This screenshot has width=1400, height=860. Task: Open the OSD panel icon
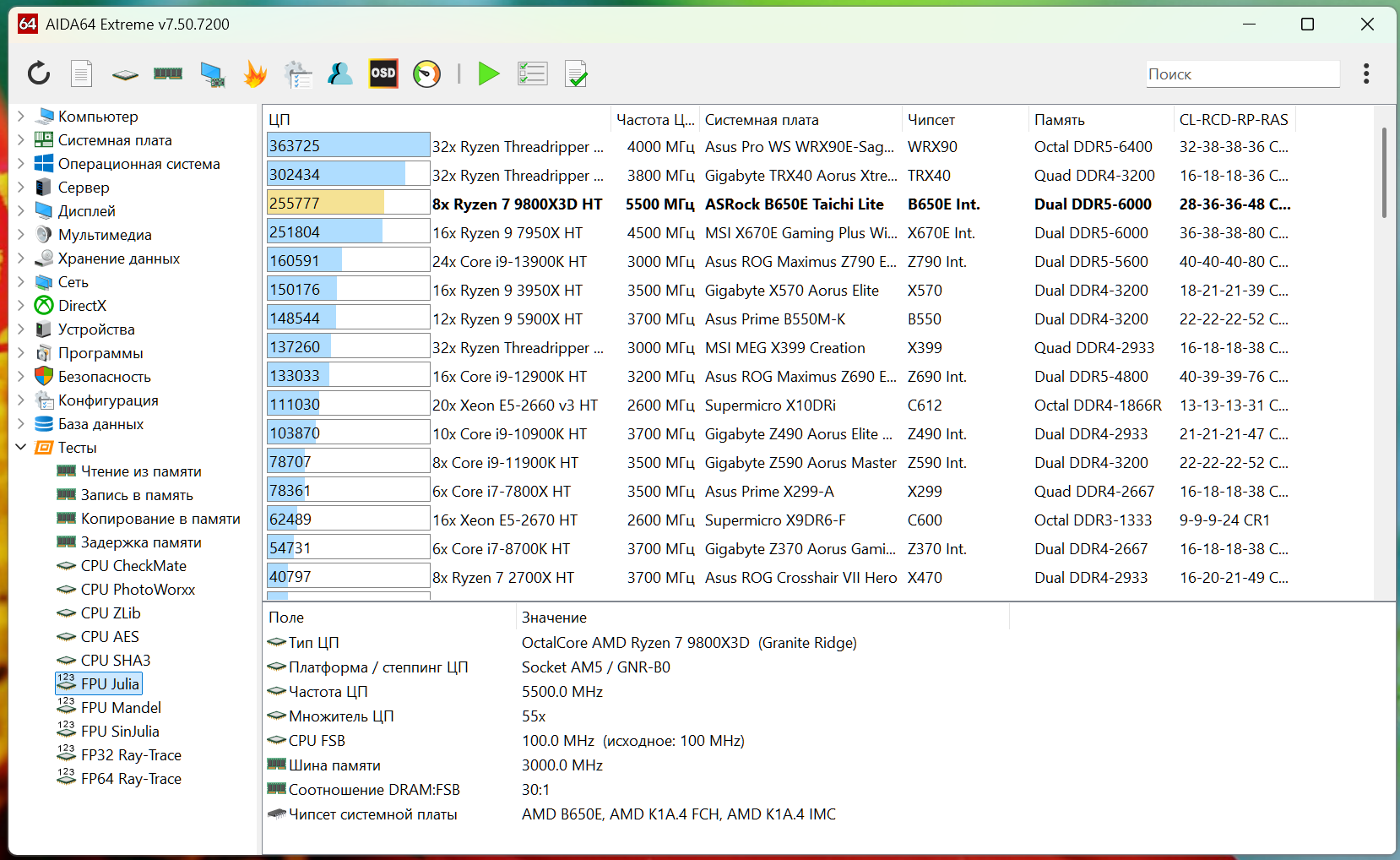[383, 73]
